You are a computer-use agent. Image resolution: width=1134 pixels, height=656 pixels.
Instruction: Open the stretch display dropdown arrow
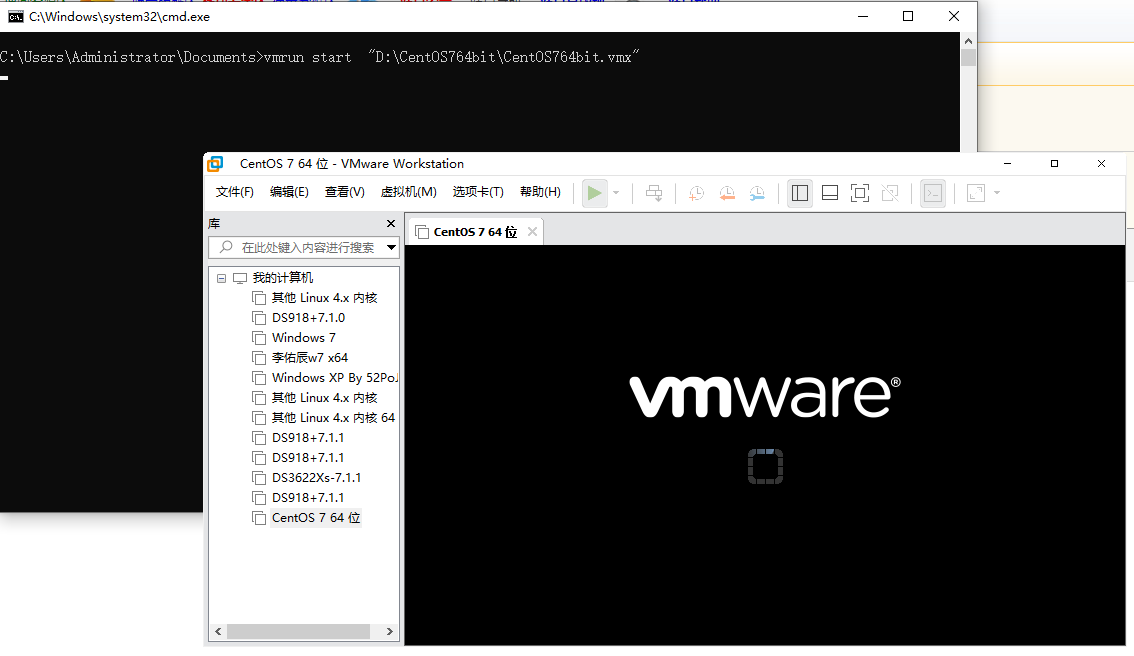click(997, 193)
